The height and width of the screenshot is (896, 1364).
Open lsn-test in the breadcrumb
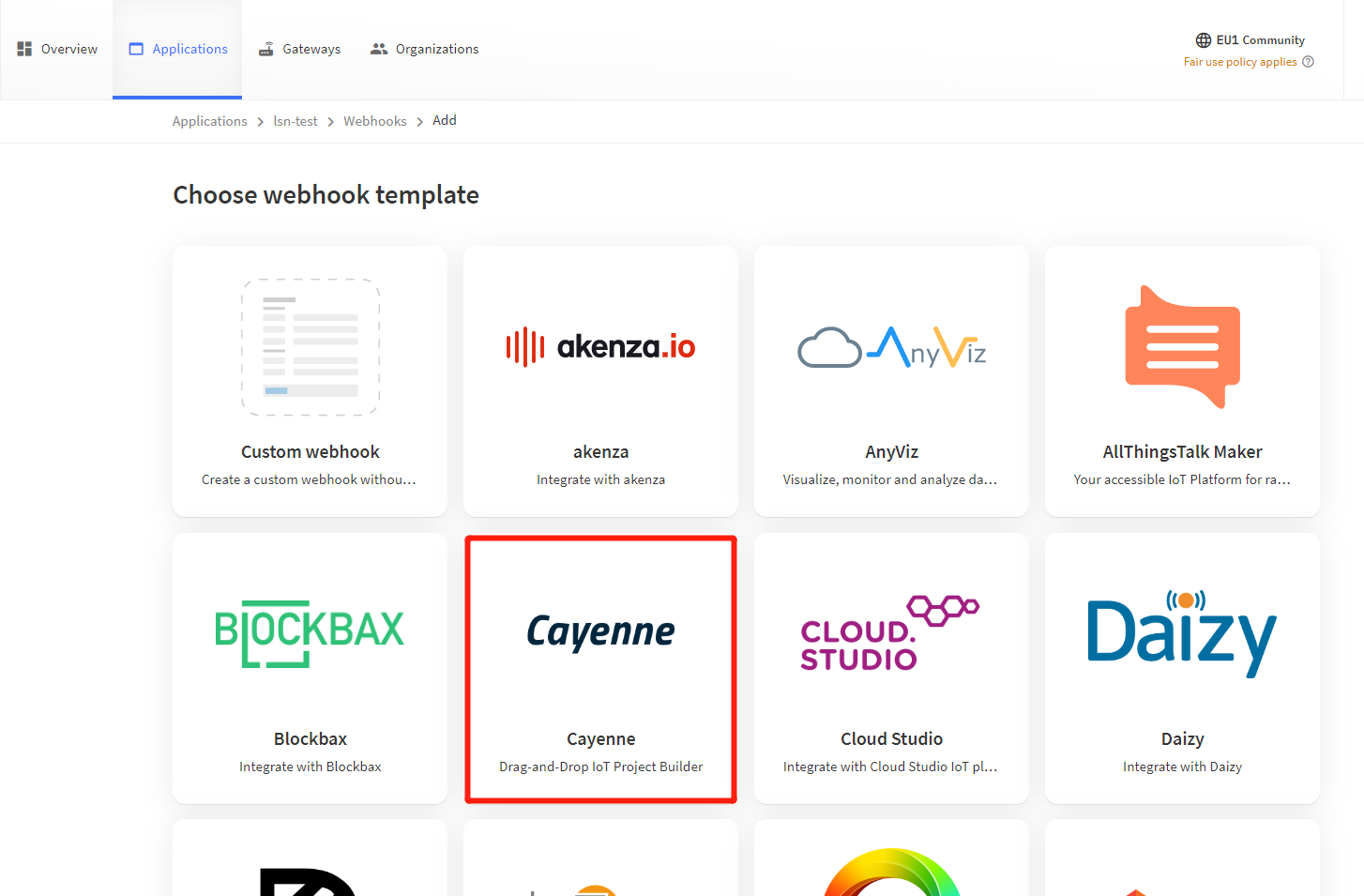click(x=296, y=121)
